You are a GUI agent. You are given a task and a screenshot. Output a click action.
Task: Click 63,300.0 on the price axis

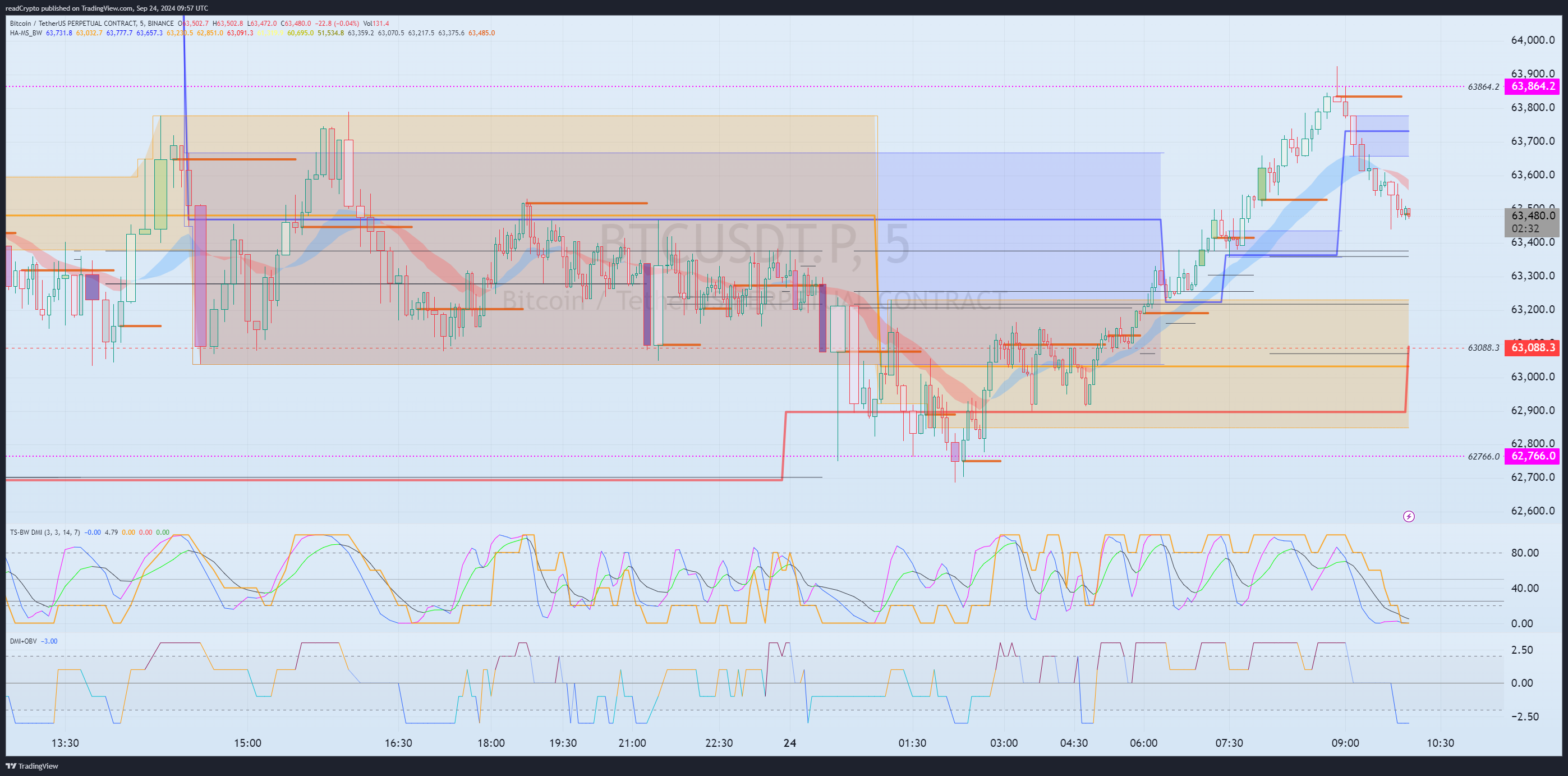[1533, 275]
